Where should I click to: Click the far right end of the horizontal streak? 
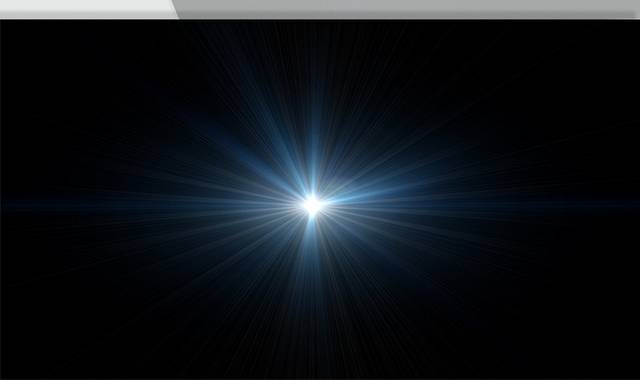pos(627,204)
